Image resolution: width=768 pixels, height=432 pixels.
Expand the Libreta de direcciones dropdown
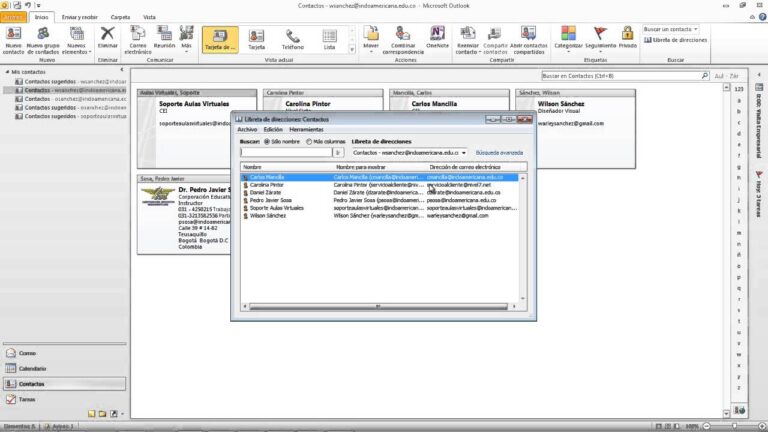coord(464,152)
